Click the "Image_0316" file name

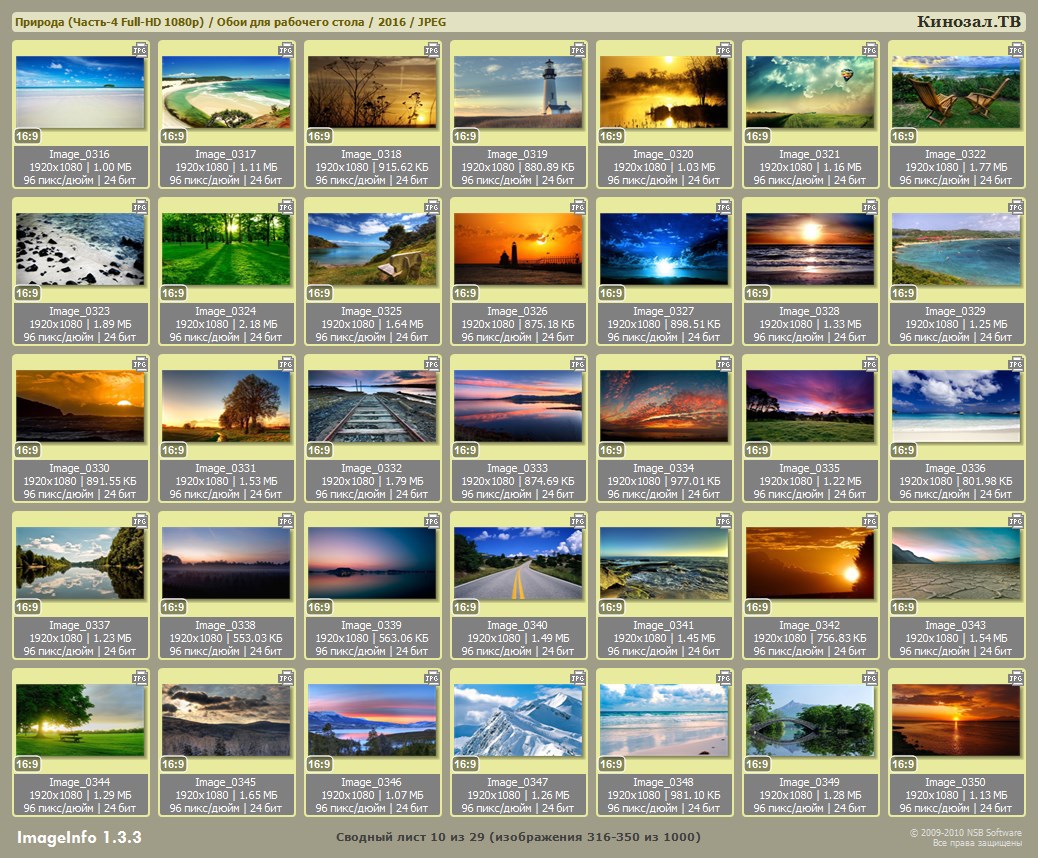79,154
